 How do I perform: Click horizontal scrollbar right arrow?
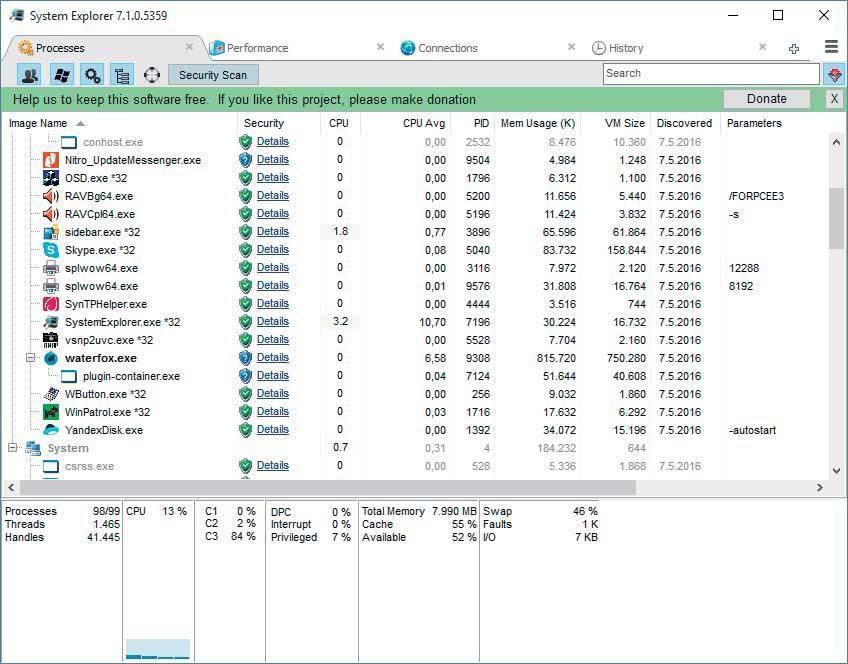(x=820, y=487)
